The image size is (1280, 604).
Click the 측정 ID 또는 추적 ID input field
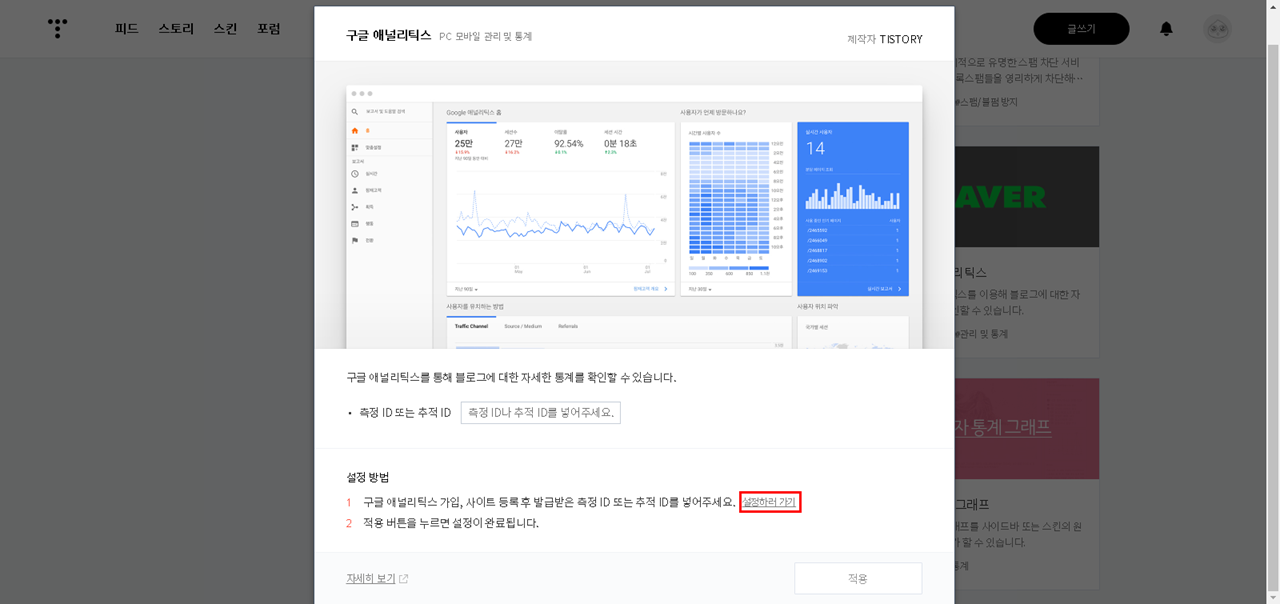tap(541, 413)
